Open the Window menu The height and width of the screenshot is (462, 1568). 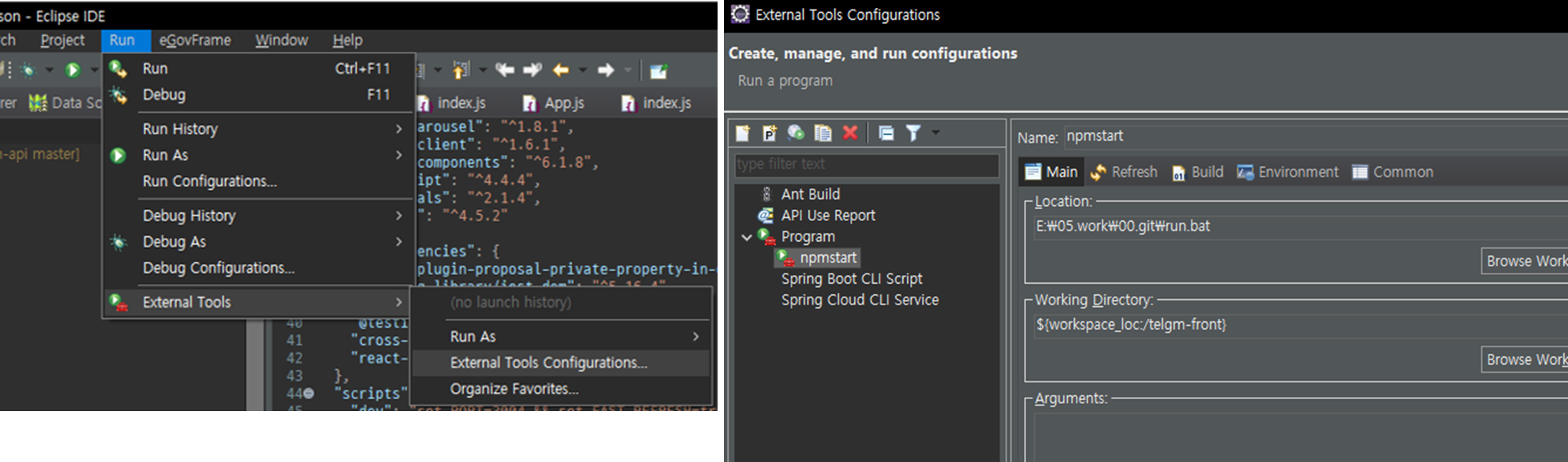[282, 40]
